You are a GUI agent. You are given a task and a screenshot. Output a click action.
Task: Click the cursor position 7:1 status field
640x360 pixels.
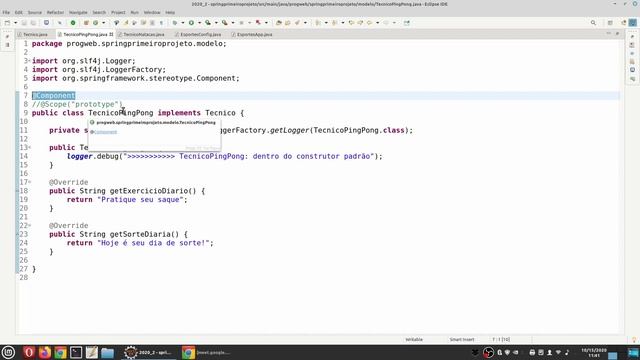(x=501, y=340)
